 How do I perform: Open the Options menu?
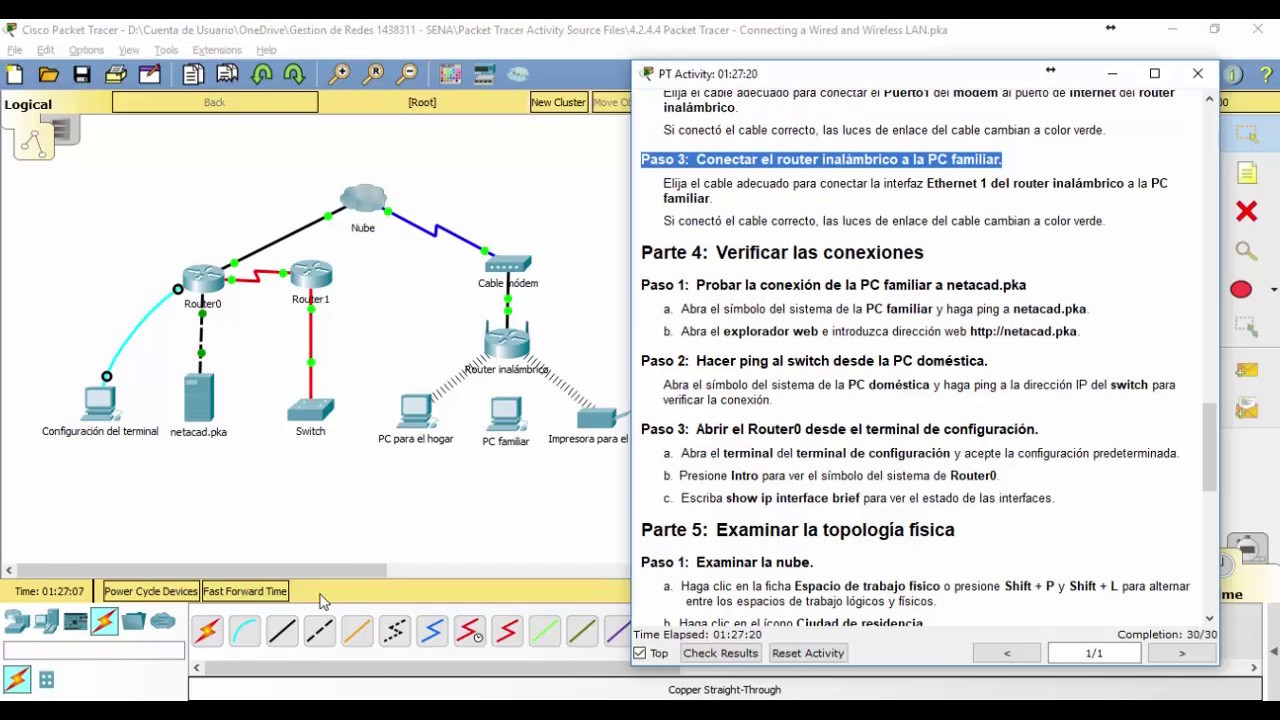pyautogui.click(x=86, y=50)
